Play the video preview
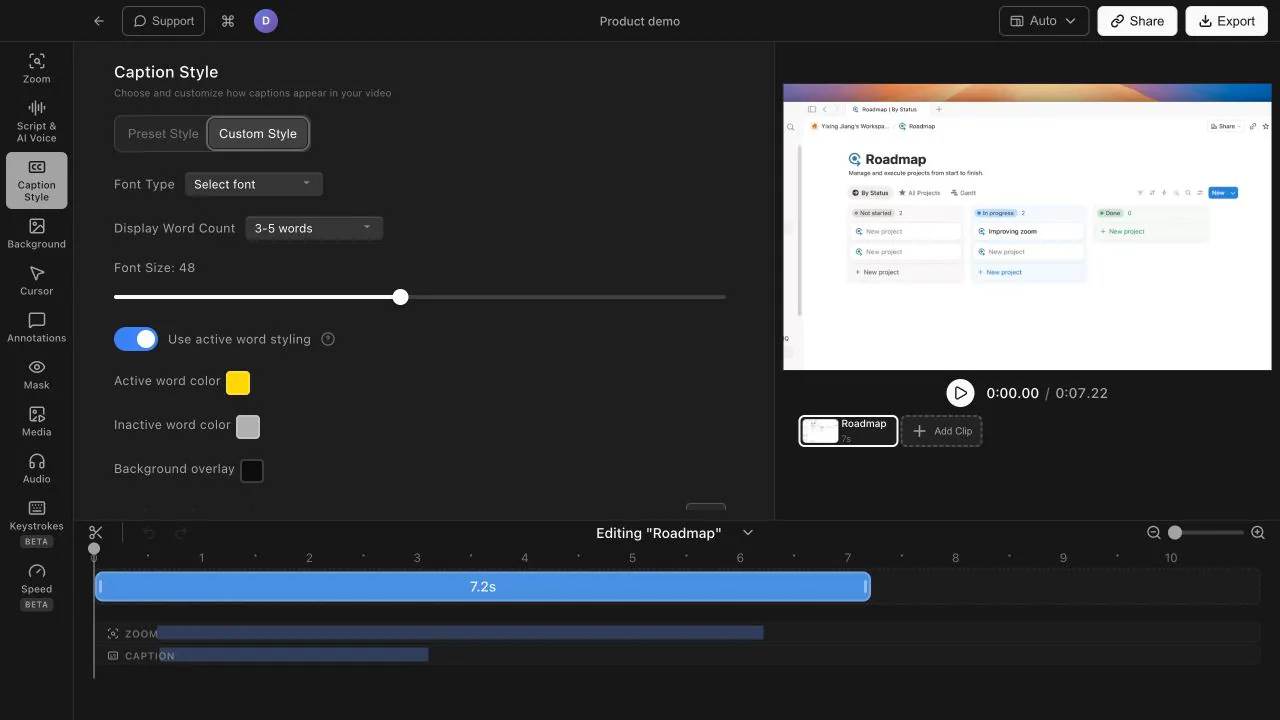The height and width of the screenshot is (720, 1280). [960, 393]
